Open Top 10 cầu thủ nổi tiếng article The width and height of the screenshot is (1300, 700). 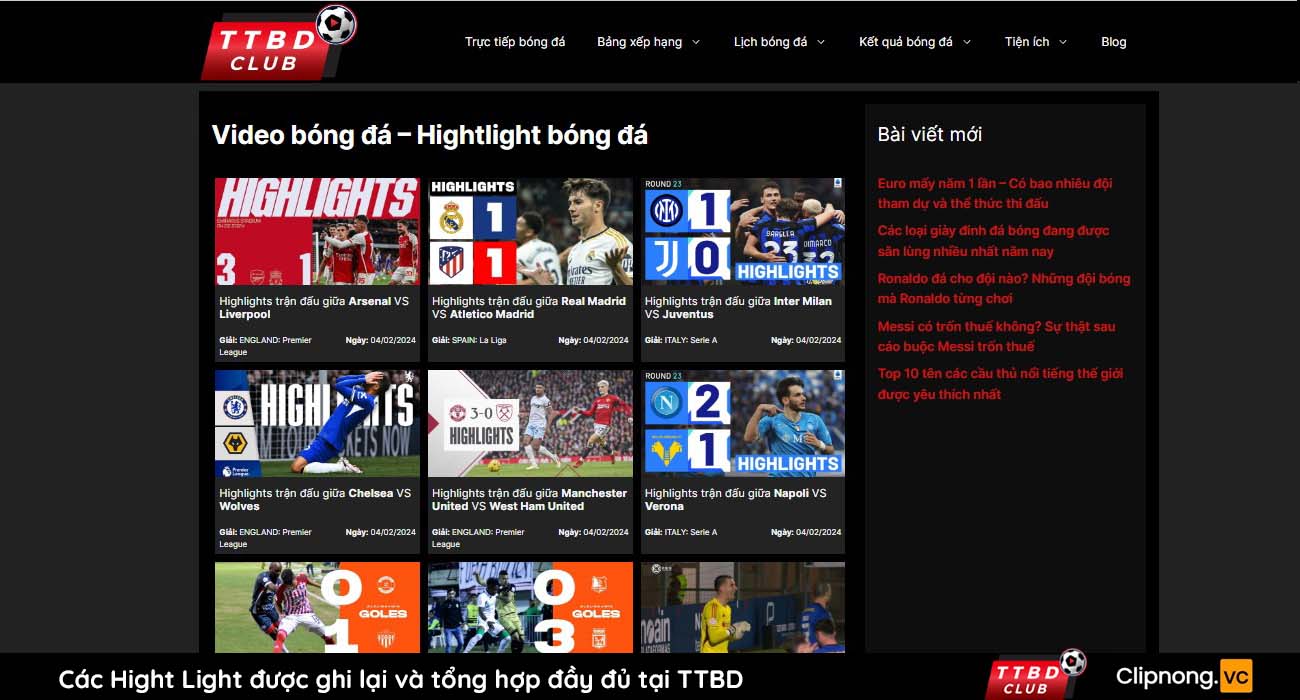1000,383
